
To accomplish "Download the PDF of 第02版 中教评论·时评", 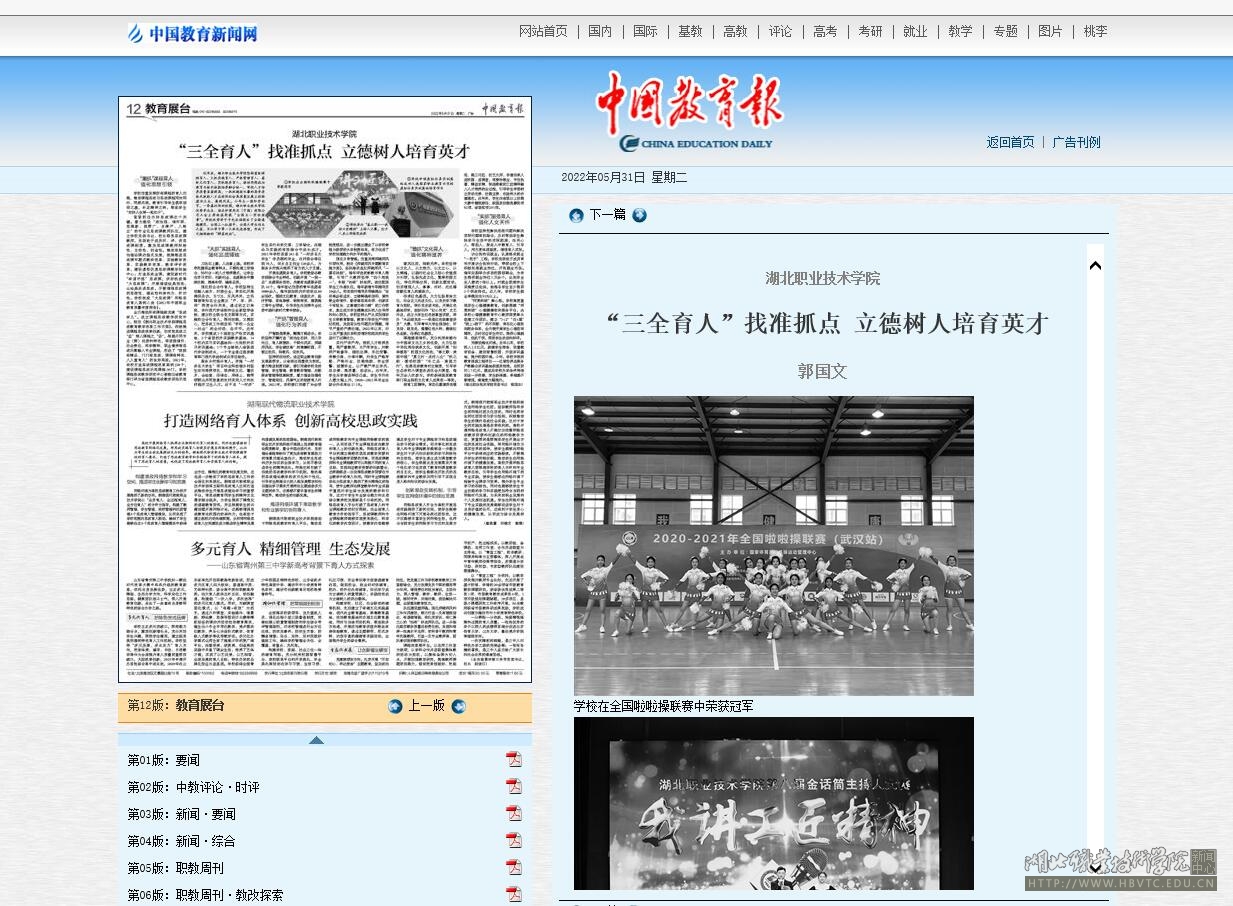I will click(513, 786).
